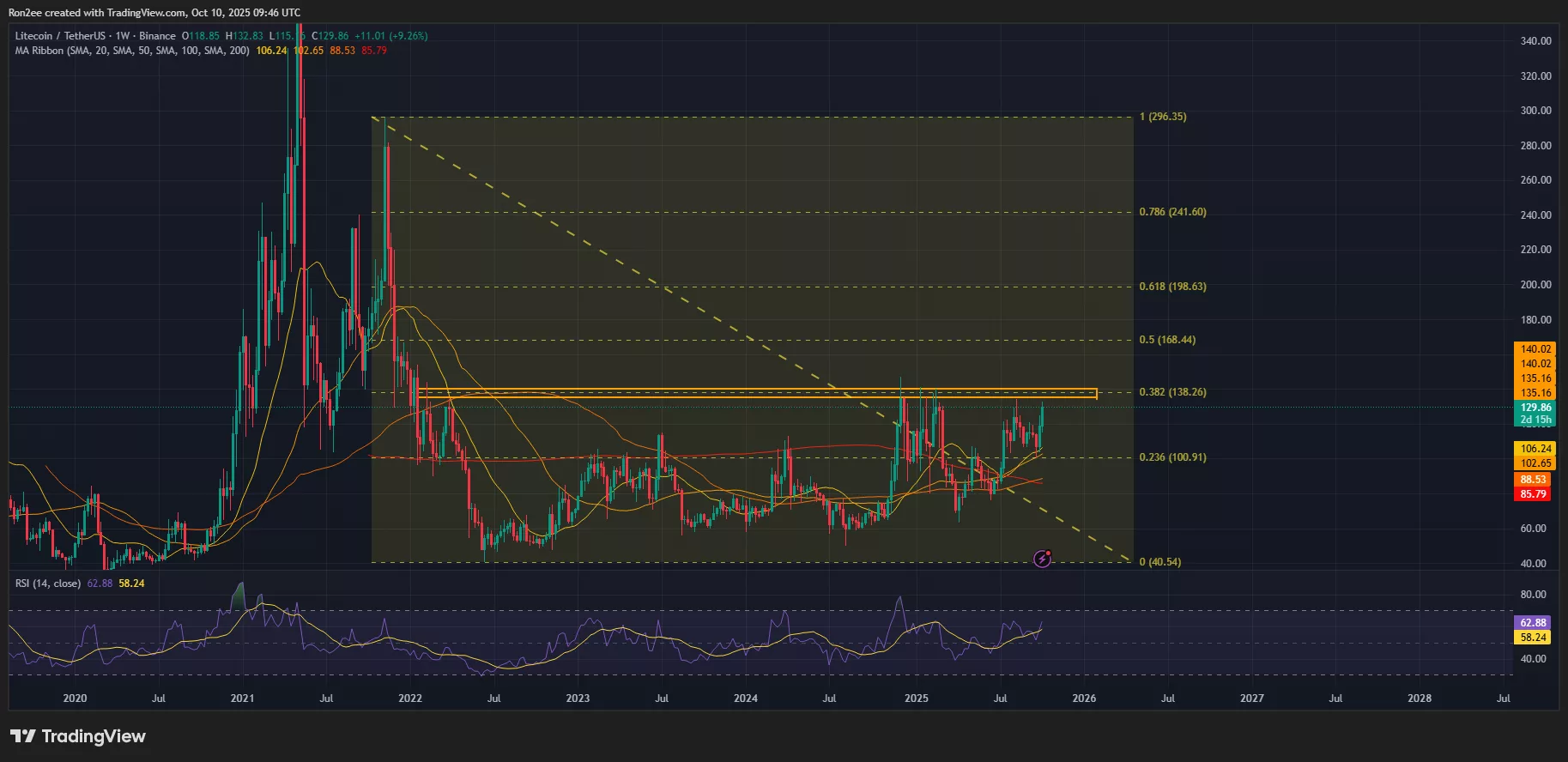Image resolution: width=1568 pixels, height=762 pixels.
Task: Select the 1 (296.35) Fibonacci top label
Action: pyautogui.click(x=1163, y=117)
